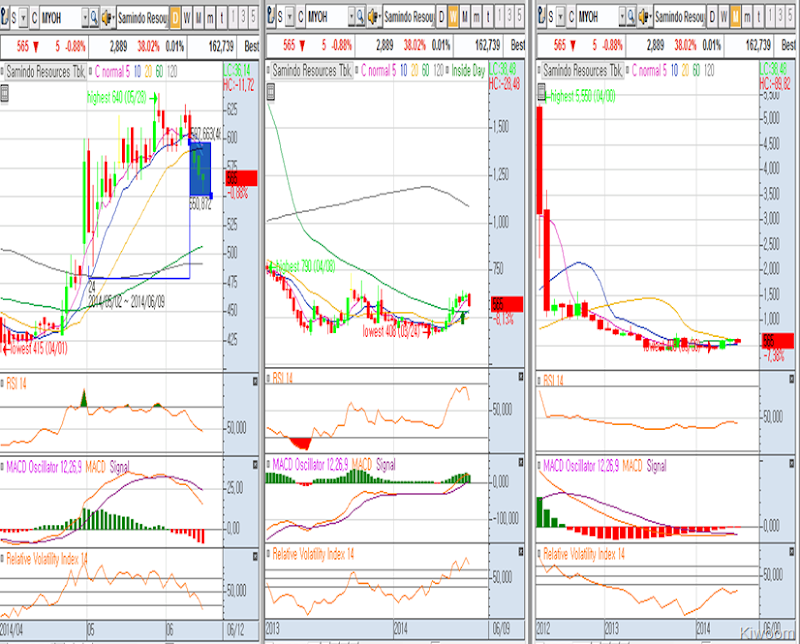Click corner box icon of middle RSI 14 pane

[521, 377]
